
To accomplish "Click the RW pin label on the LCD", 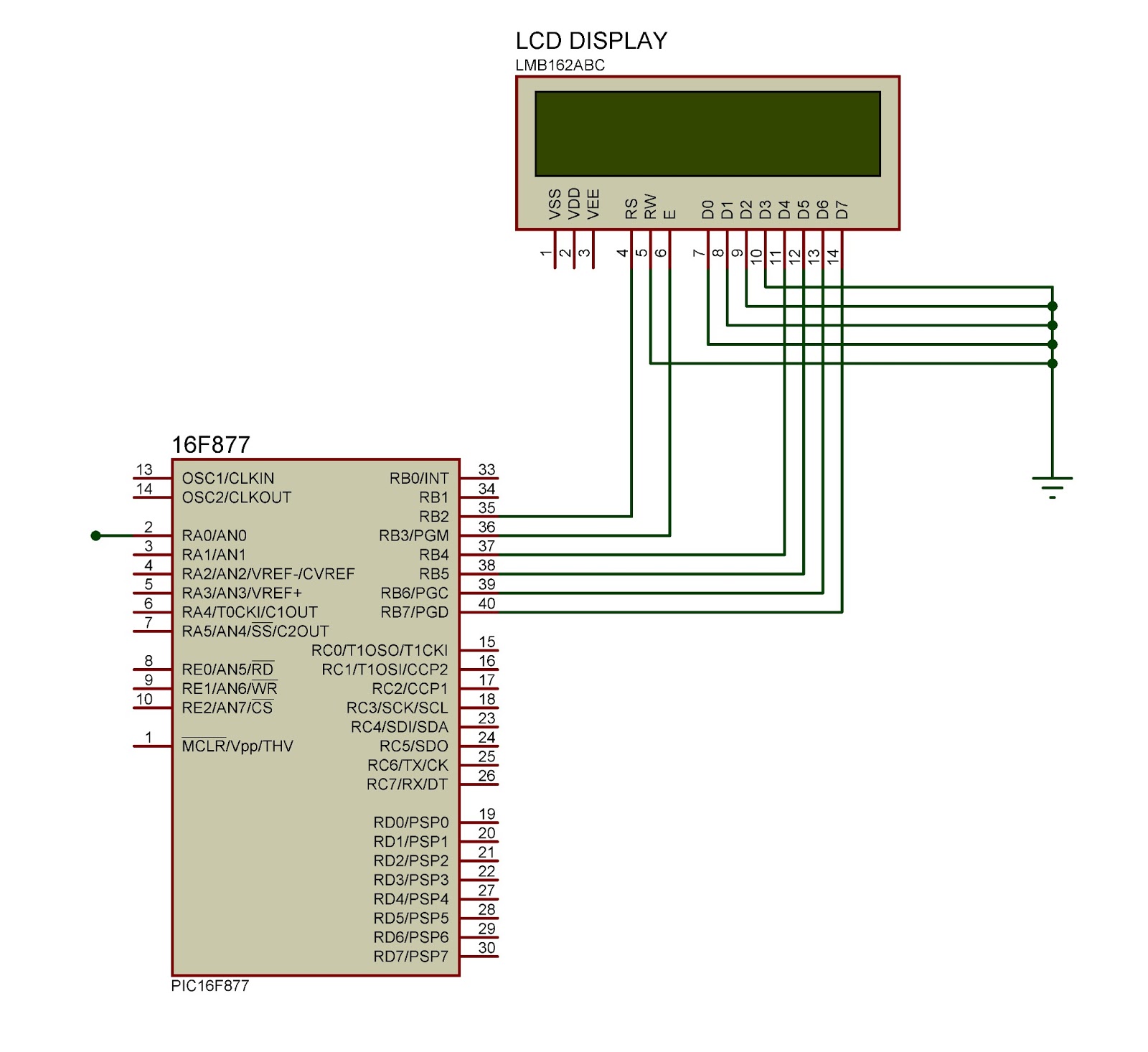I will click(x=651, y=207).
